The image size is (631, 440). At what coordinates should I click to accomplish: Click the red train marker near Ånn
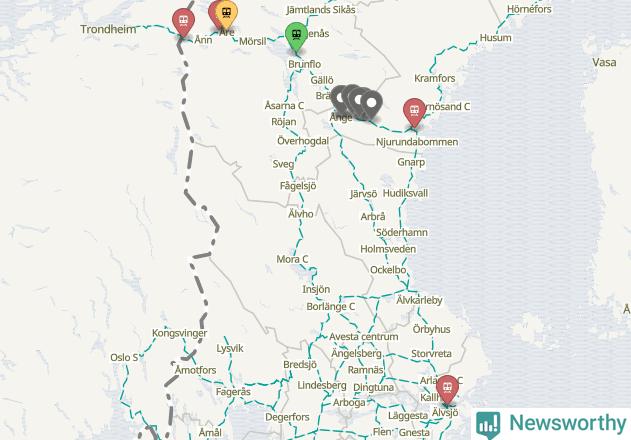point(184,23)
